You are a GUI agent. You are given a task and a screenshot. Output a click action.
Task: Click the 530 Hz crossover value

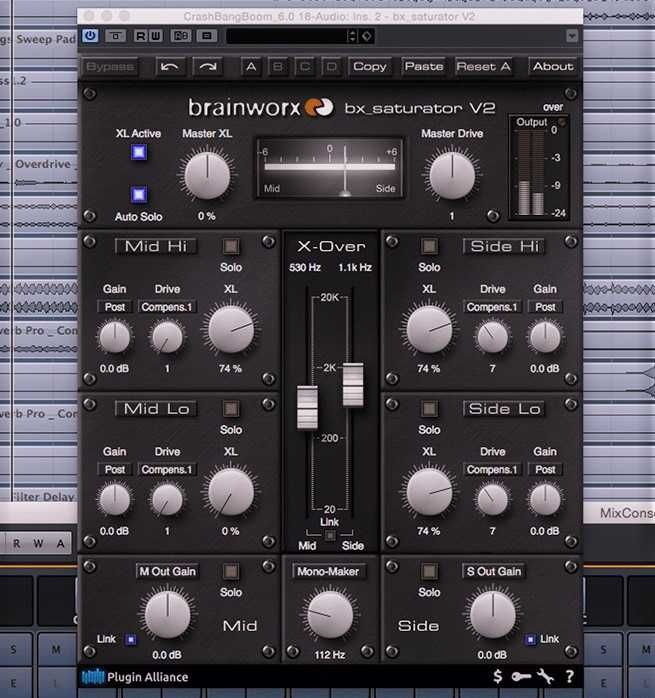pyautogui.click(x=305, y=268)
